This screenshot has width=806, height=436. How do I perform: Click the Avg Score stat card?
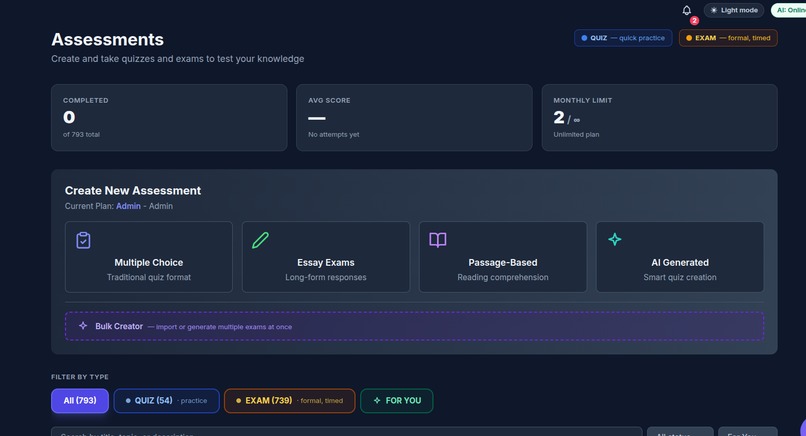414,118
